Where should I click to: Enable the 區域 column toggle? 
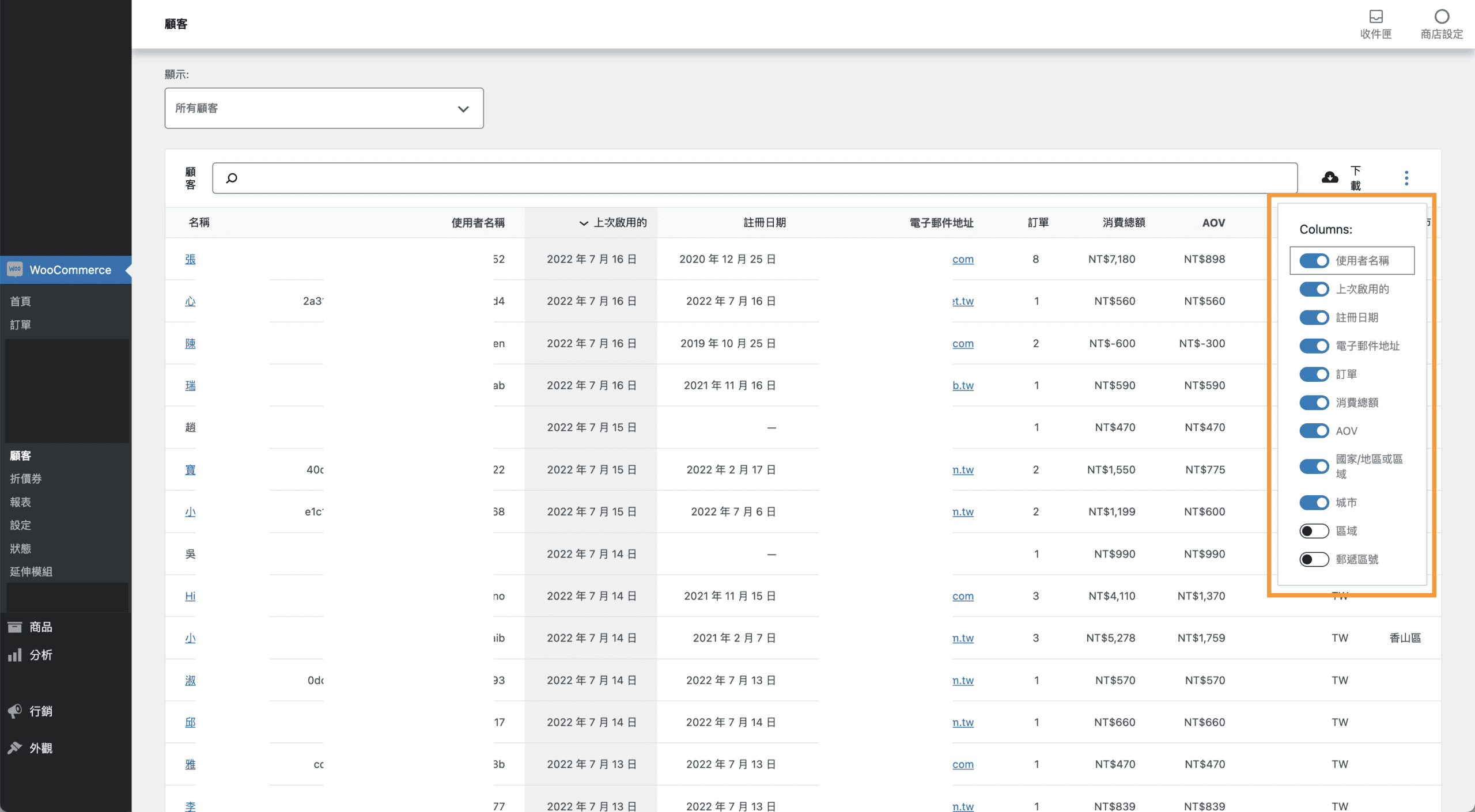(x=1314, y=531)
